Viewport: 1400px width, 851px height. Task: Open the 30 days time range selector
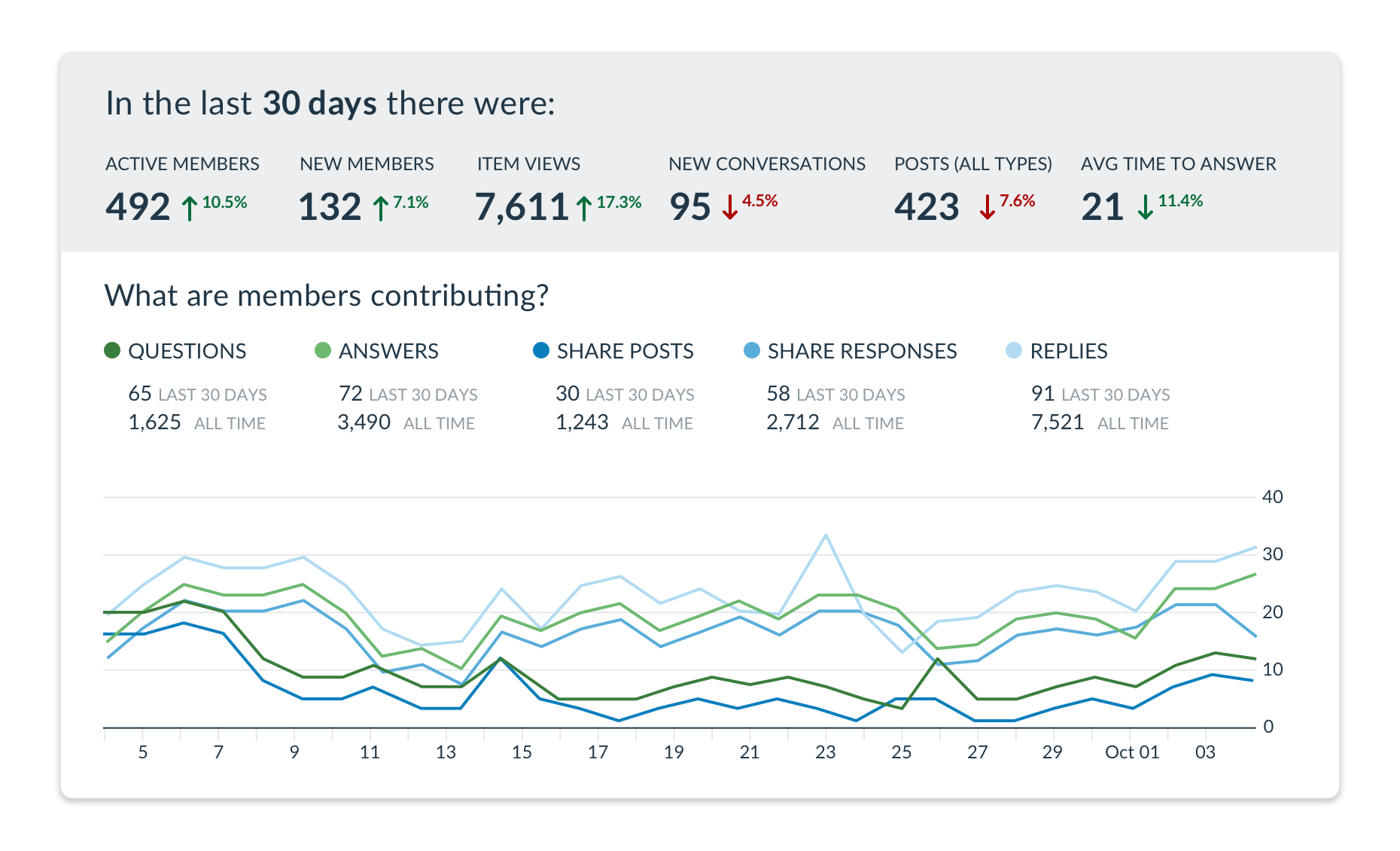[319, 102]
